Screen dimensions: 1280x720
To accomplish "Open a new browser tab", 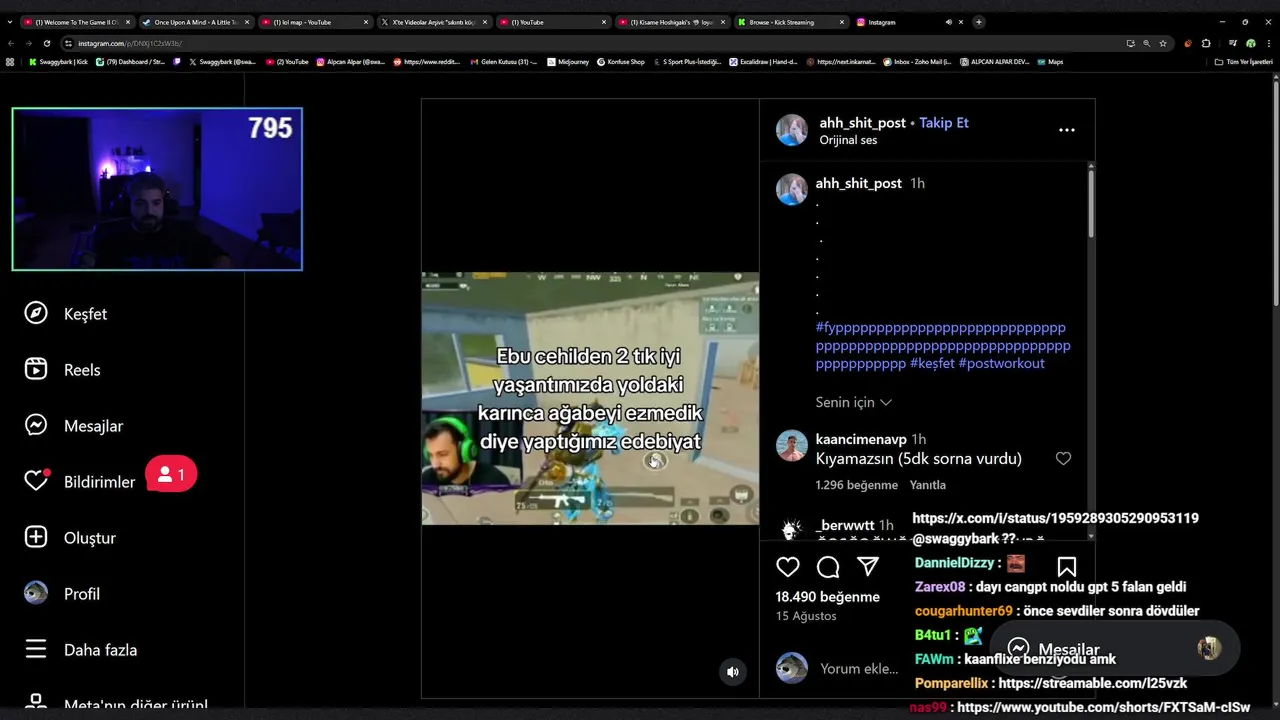I will coord(979,22).
